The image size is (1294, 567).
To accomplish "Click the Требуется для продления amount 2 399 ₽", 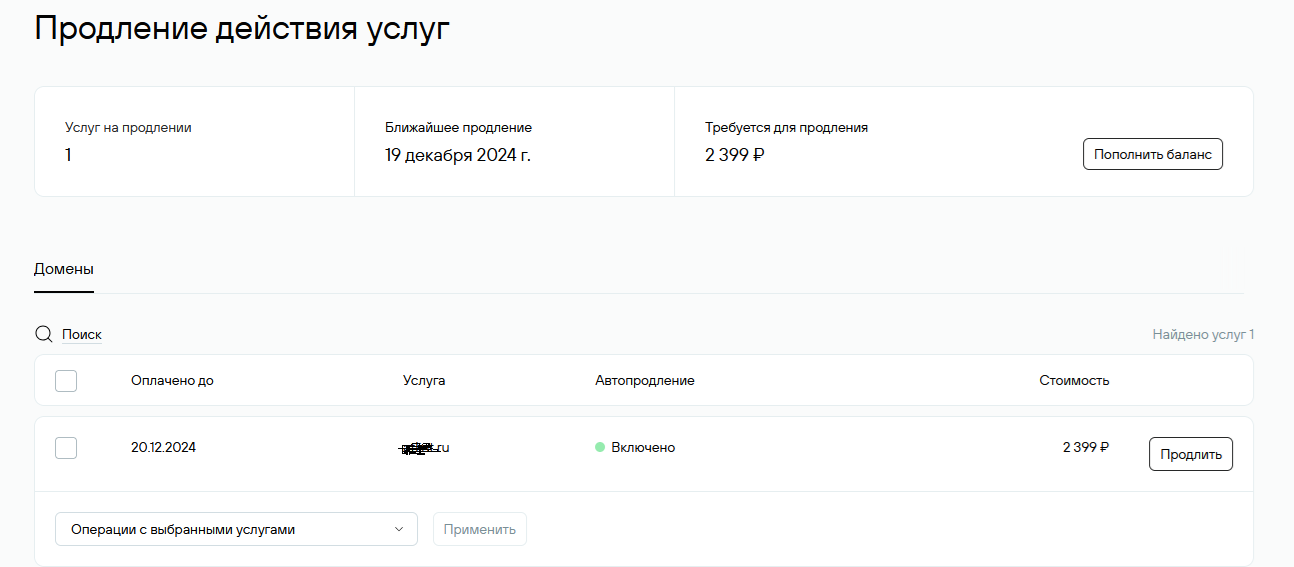I will pos(735,155).
